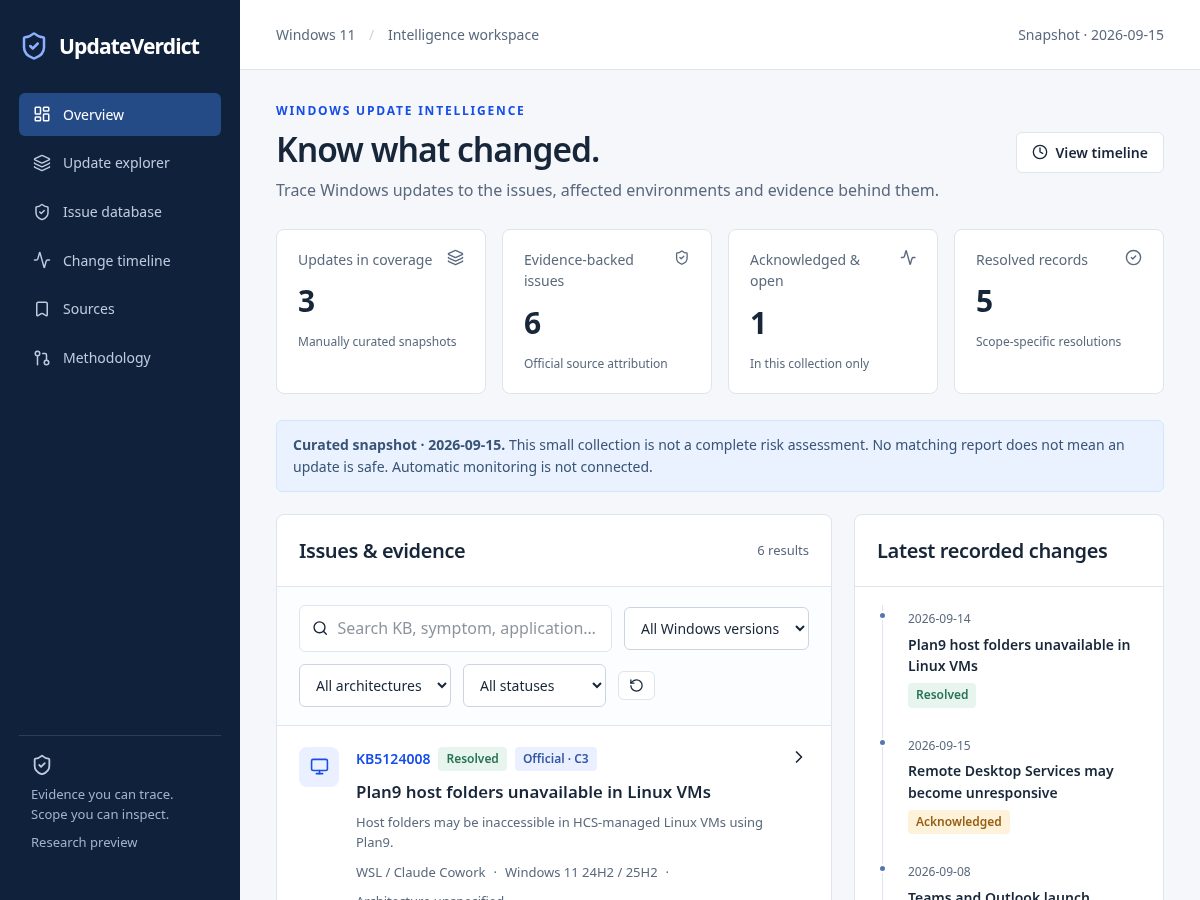Viewport: 1200px width, 900px height.
Task: Select the Evidence-backed issues card
Action: tap(607, 311)
